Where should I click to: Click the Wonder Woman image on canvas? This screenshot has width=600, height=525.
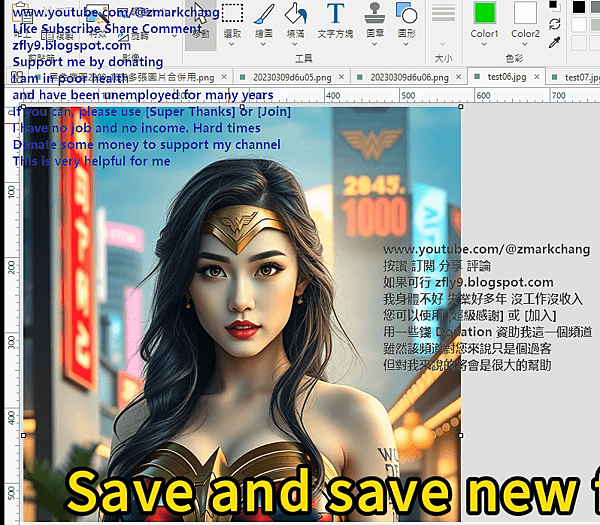(x=242, y=314)
